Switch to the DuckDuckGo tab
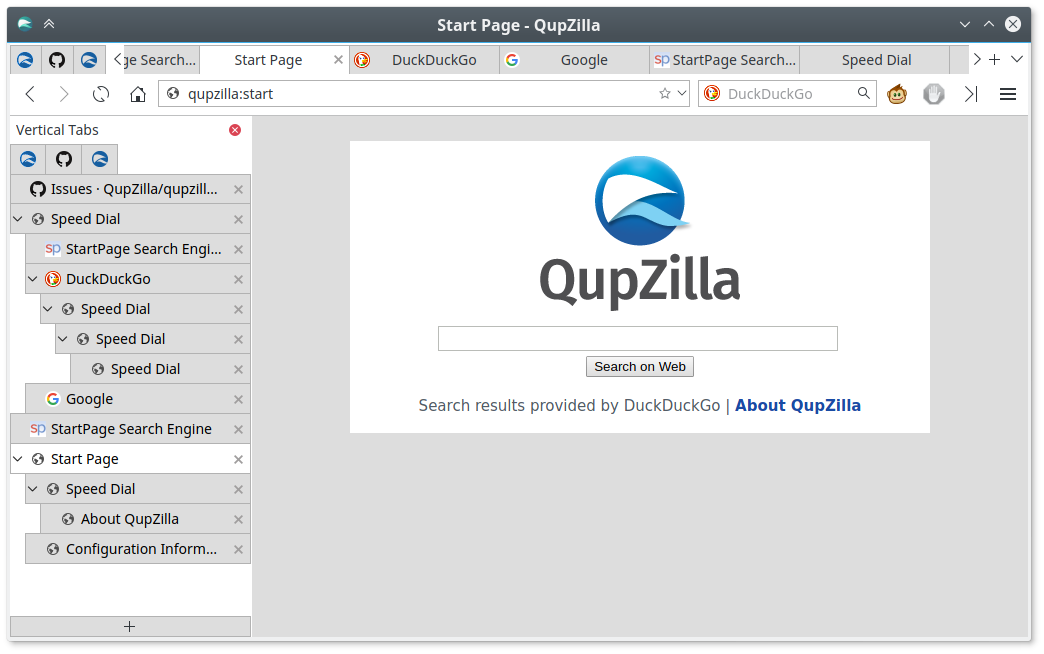This screenshot has height=654, width=1044. pos(424,60)
